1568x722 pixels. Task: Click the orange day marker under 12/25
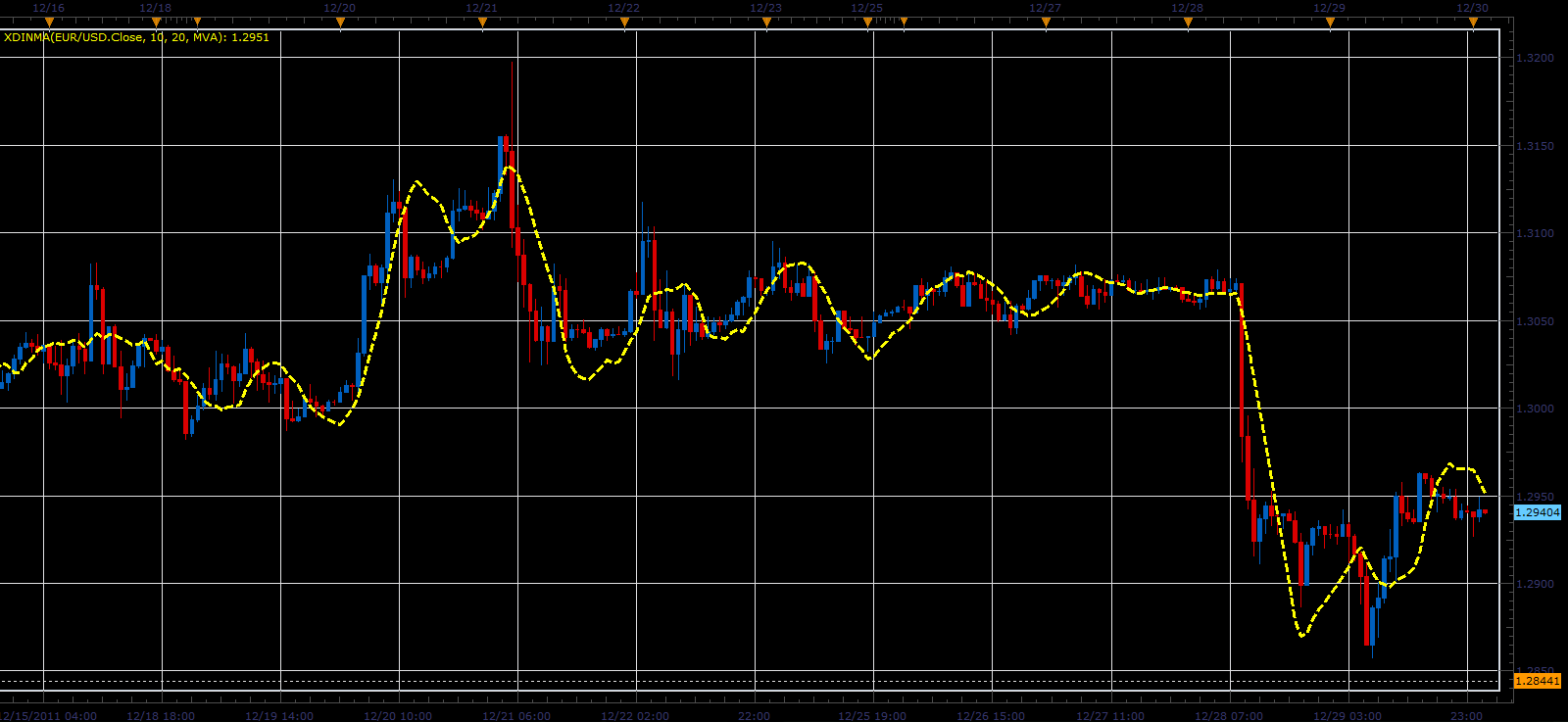coord(867,21)
